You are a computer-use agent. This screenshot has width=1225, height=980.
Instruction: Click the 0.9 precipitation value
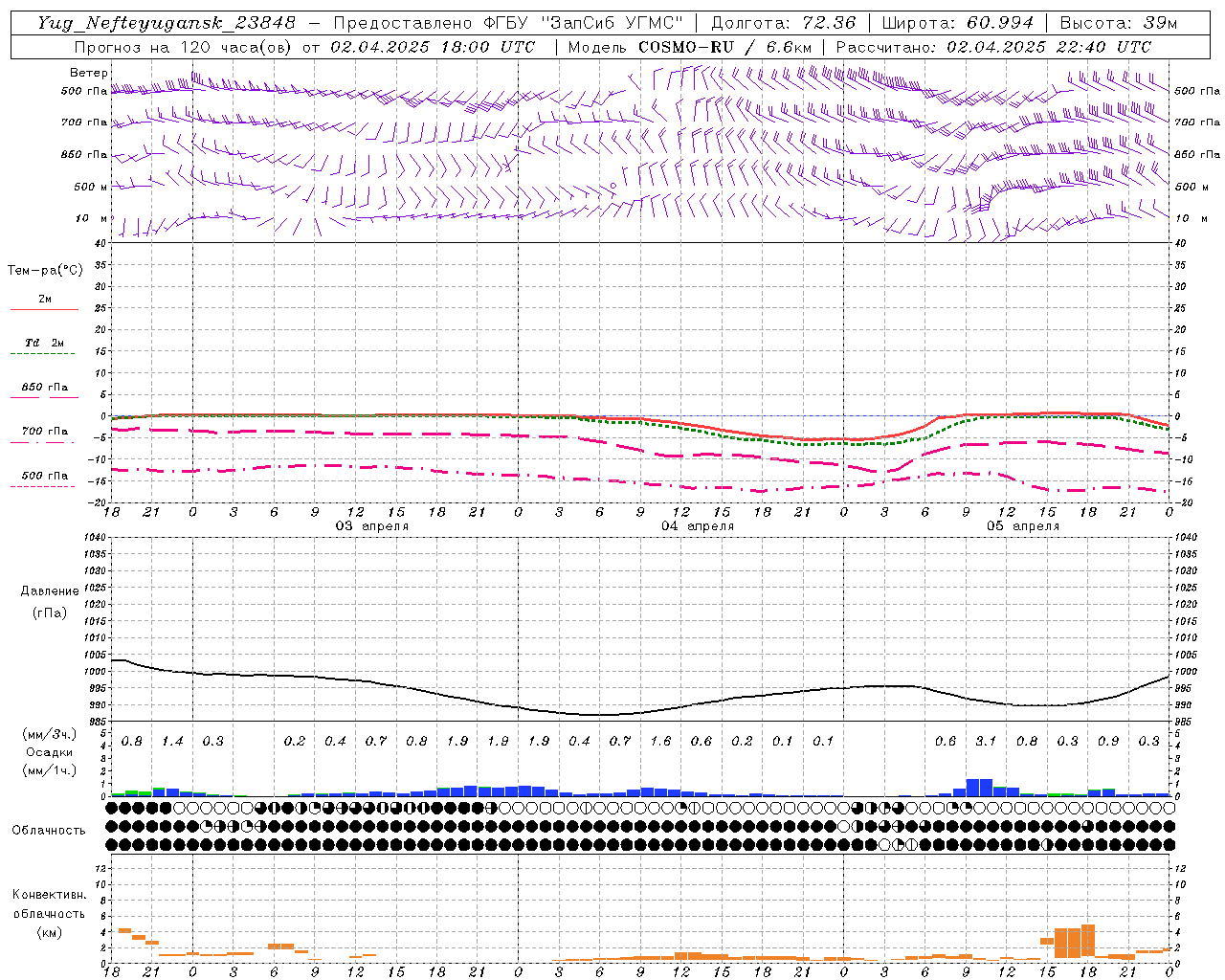[x=1108, y=742]
